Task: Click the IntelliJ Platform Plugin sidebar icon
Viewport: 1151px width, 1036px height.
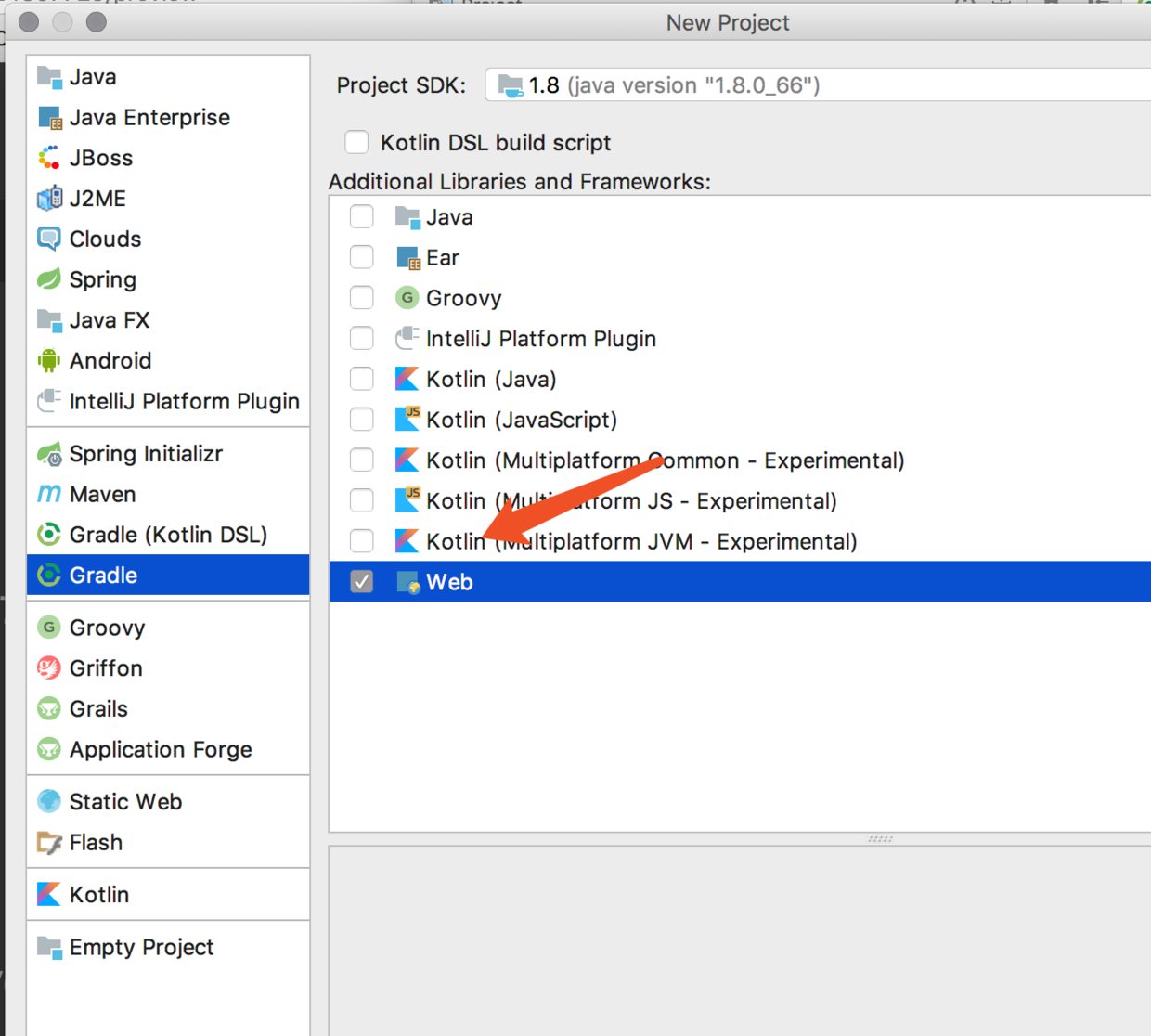Action: [49, 401]
